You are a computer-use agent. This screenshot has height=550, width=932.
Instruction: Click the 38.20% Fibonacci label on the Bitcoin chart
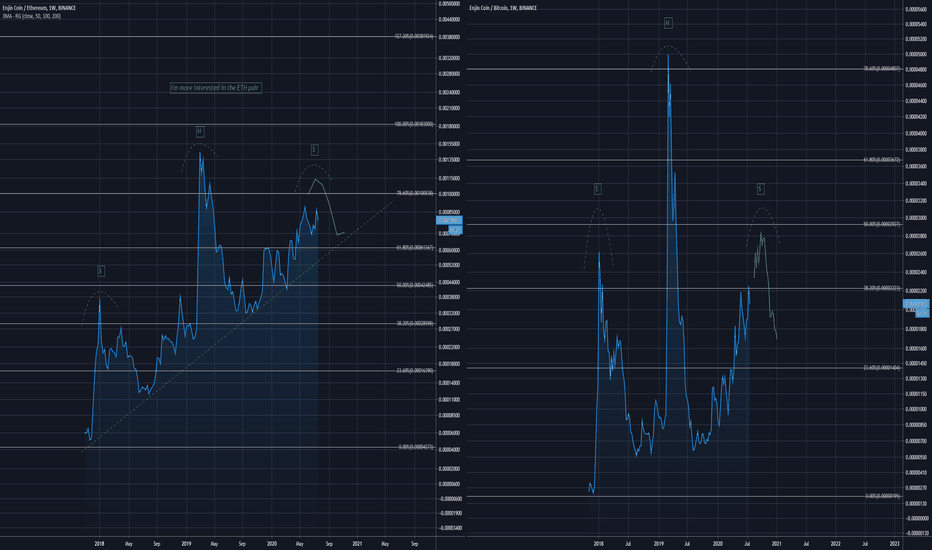[x=882, y=288]
